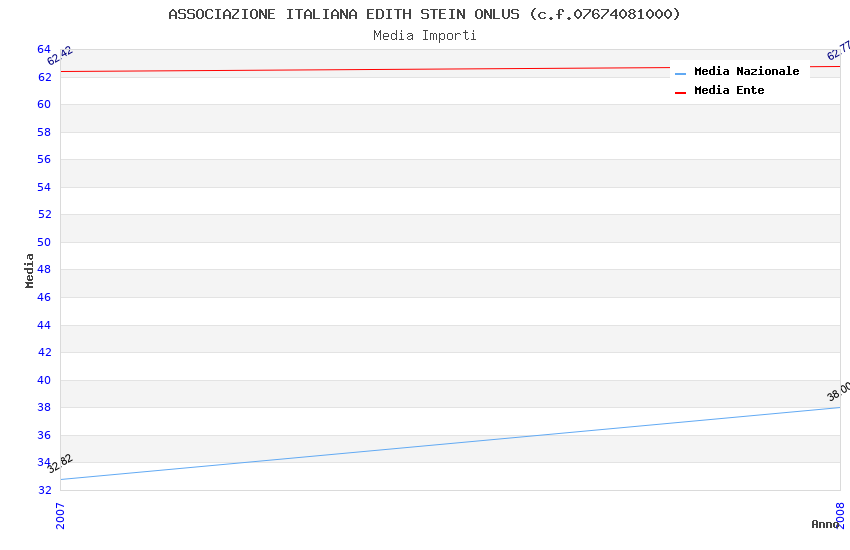The image size is (850, 550).
Task: Click the 62.42 data label
Action: [x=60, y=55]
